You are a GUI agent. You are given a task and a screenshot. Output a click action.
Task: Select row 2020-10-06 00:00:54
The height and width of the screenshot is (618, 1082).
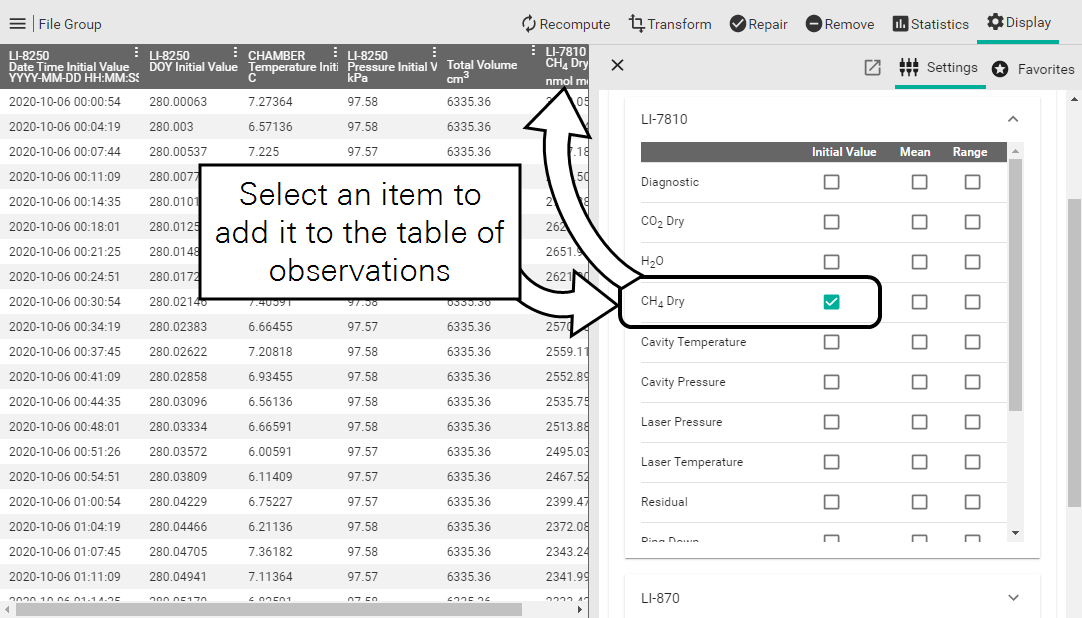[294, 101]
